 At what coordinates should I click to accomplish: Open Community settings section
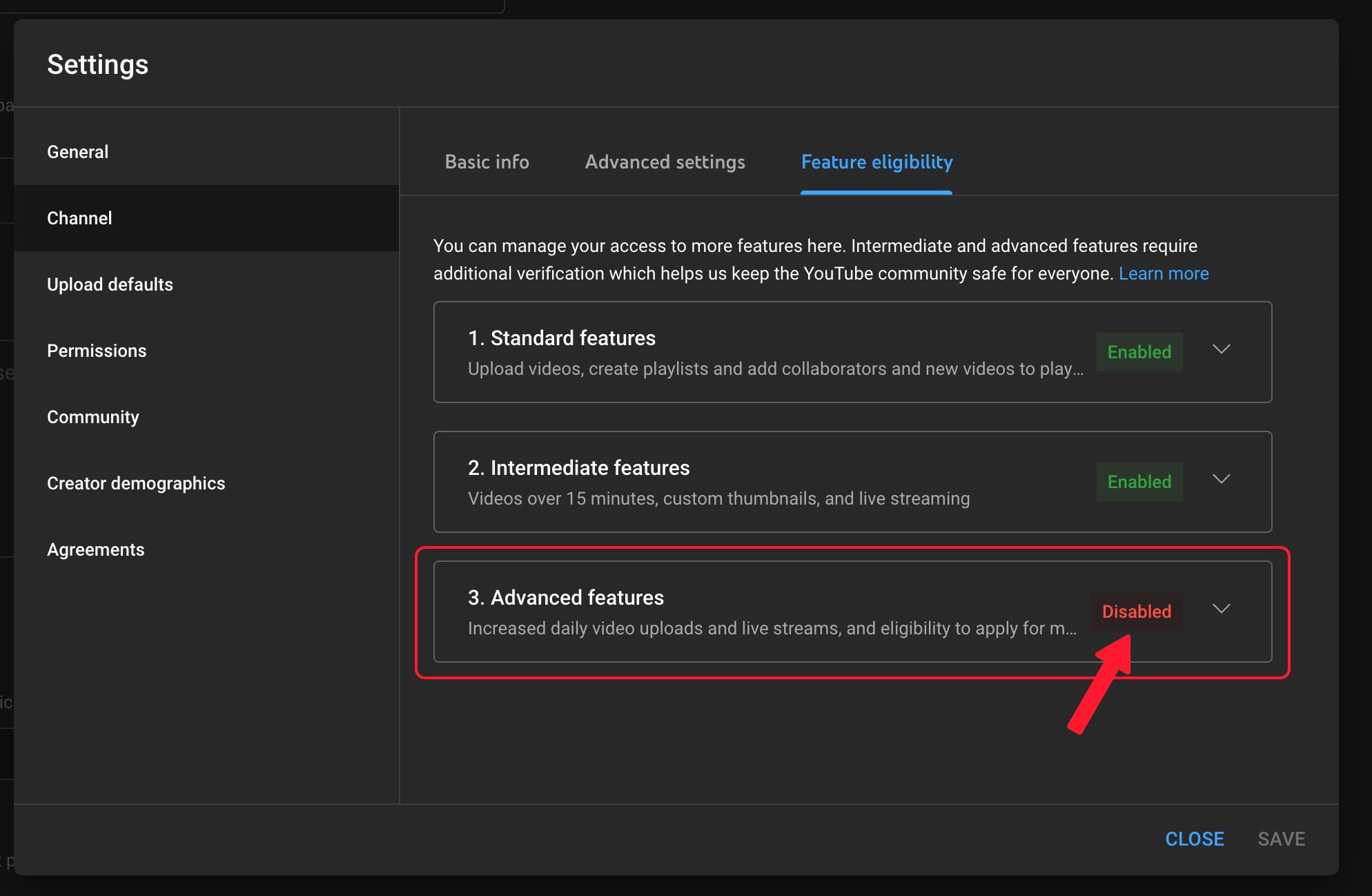pos(93,417)
